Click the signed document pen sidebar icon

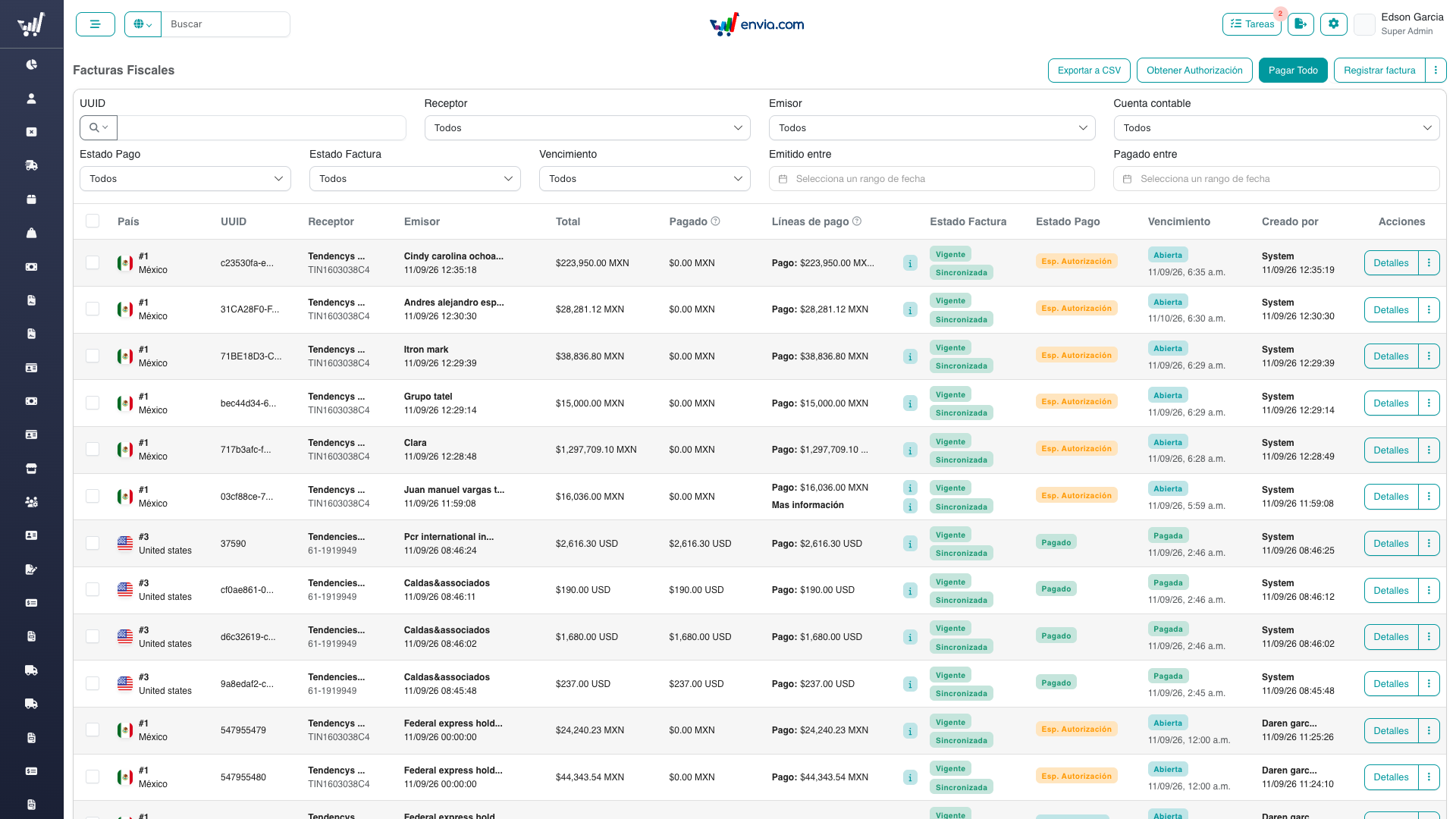tap(31, 570)
